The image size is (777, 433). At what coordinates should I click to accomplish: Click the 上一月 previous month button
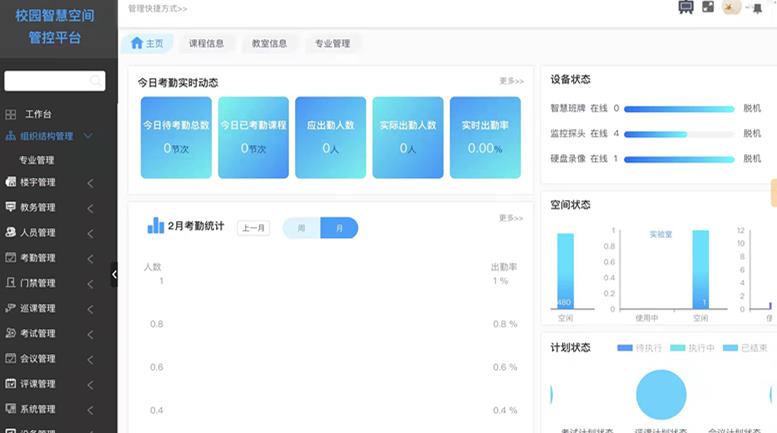point(253,228)
